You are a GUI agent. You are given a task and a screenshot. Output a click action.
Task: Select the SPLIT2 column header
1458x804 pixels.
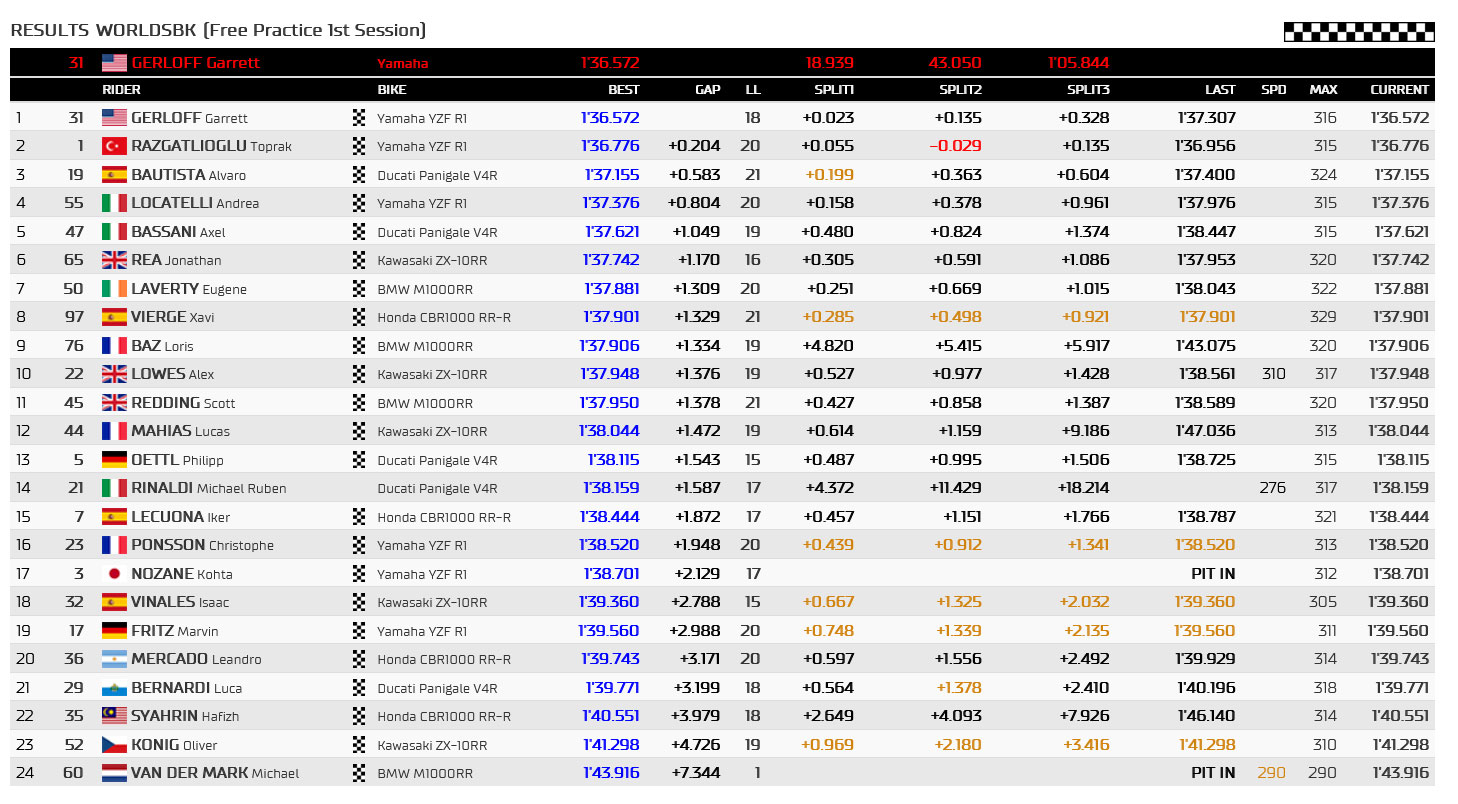[x=960, y=90]
